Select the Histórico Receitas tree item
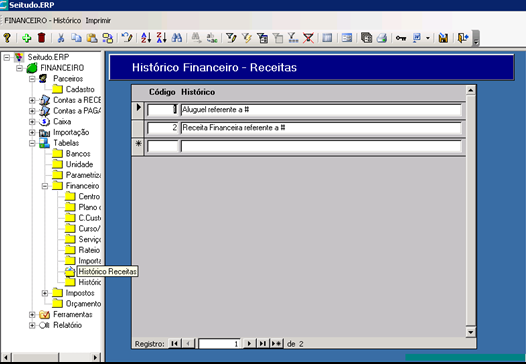 (107, 271)
